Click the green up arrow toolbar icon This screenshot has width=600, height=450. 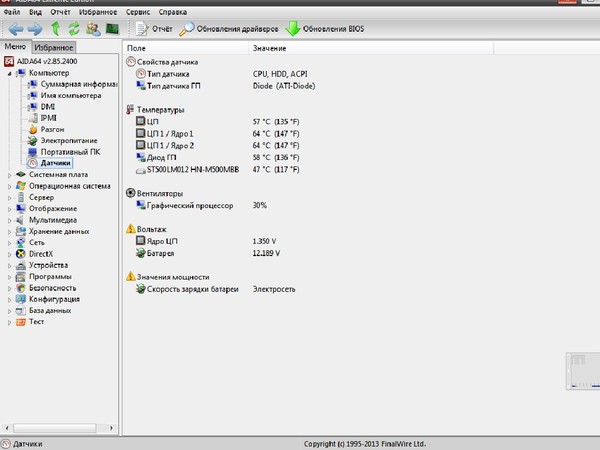(x=56, y=29)
